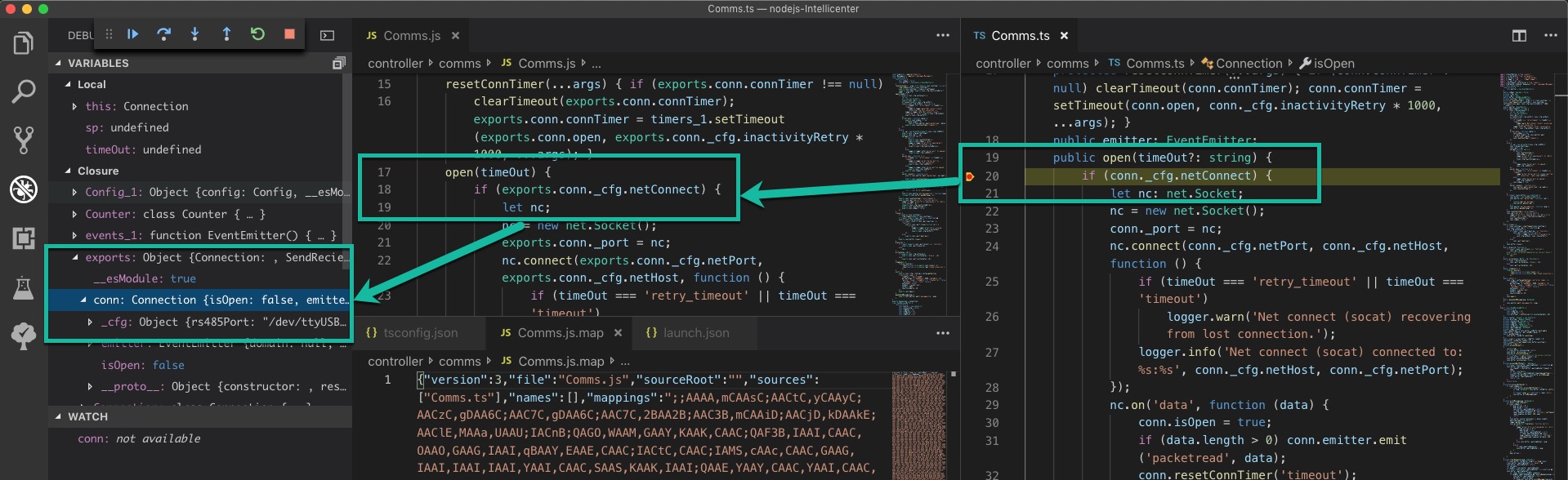Click the Comms.js.map editor minimap
The height and width of the screenshot is (480, 1568).
918,424
